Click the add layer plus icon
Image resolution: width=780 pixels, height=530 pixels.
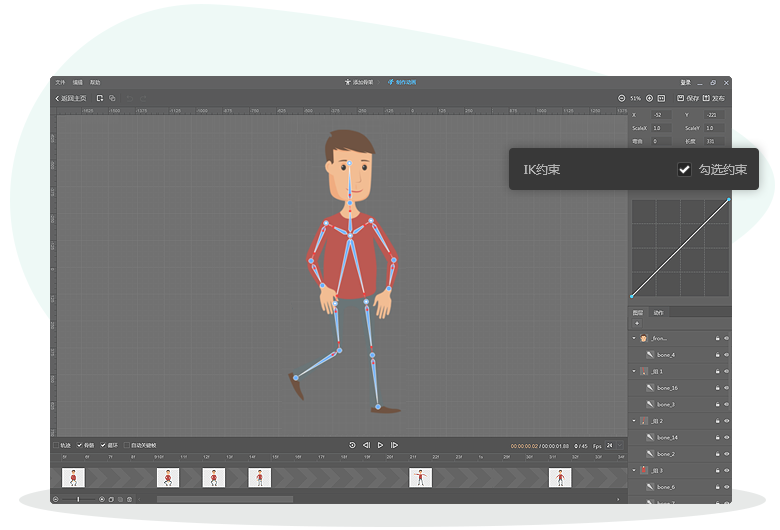[637, 323]
